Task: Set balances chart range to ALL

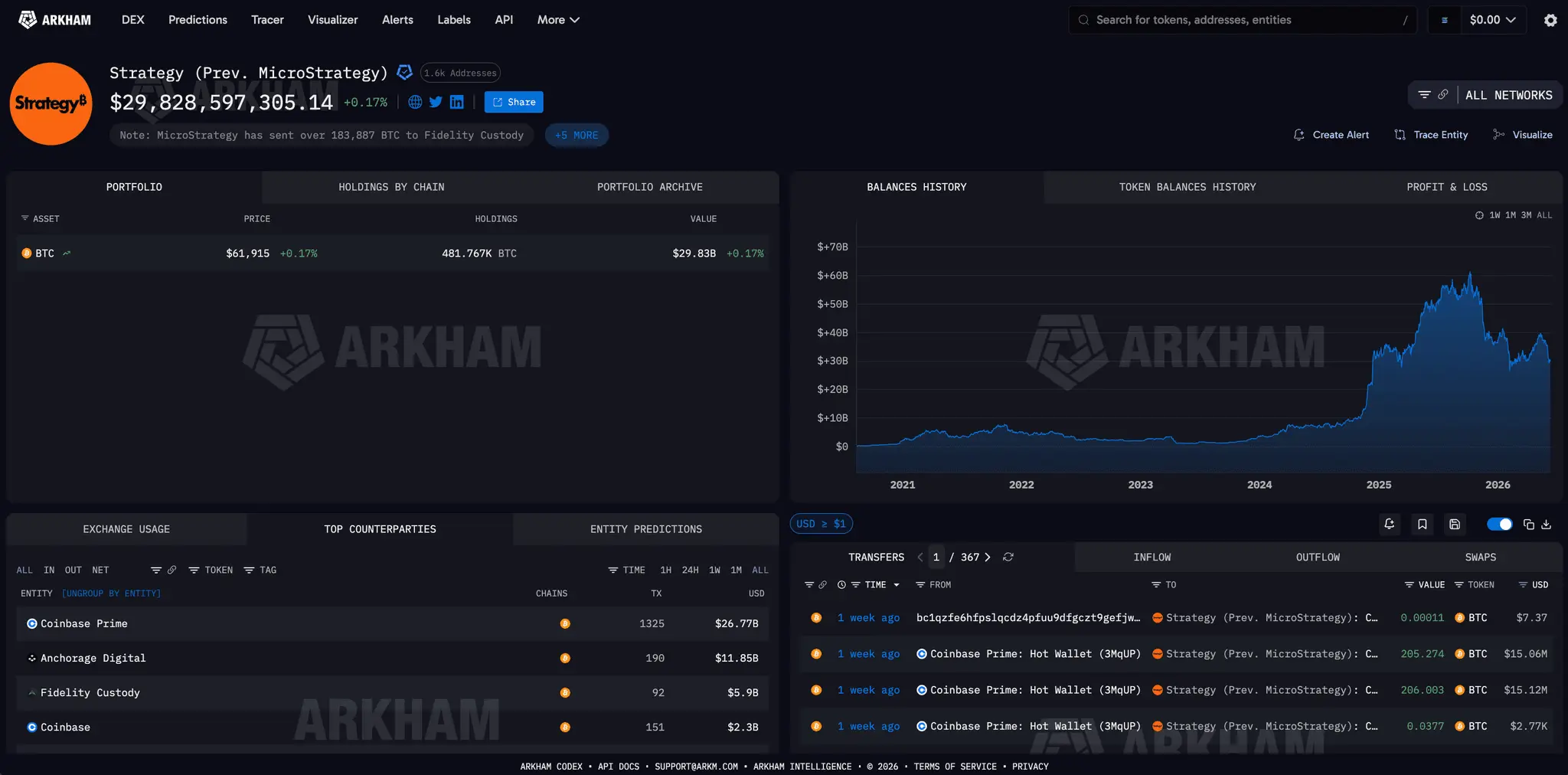Action: [1544, 215]
